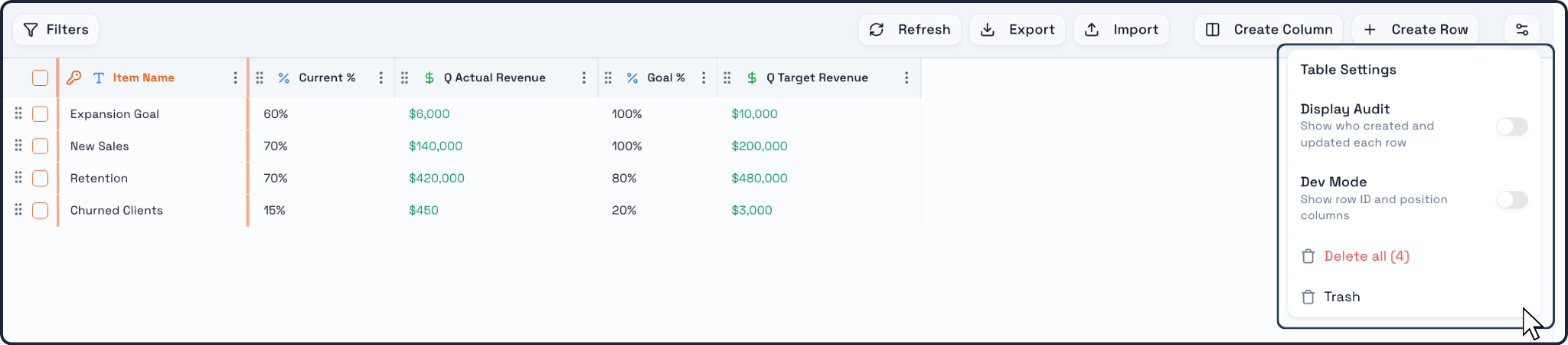Click the percent icon on Goal % header
Screen dimensions: 1568x345
632,77
